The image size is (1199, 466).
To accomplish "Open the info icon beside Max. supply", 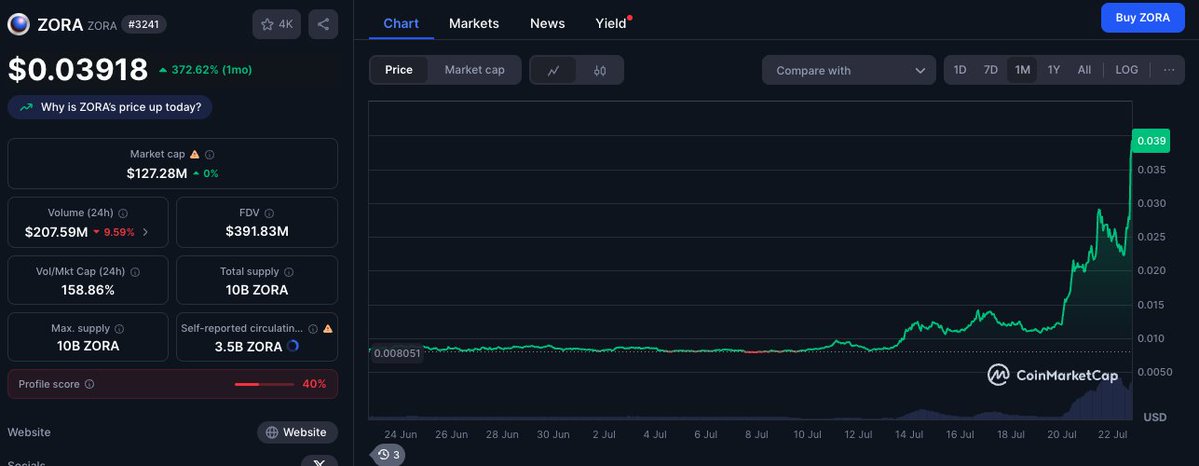I will pyautogui.click(x=119, y=328).
